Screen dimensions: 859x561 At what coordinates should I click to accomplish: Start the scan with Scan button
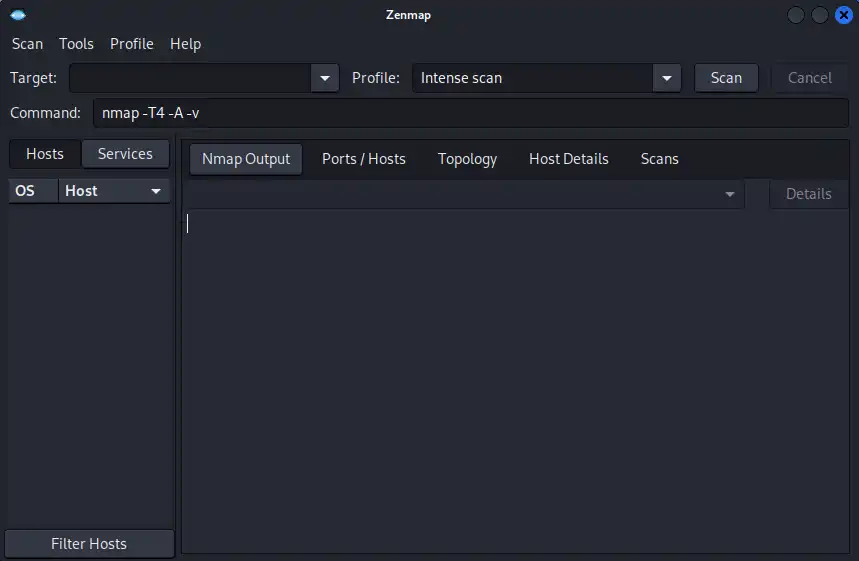[x=726, y=78]
